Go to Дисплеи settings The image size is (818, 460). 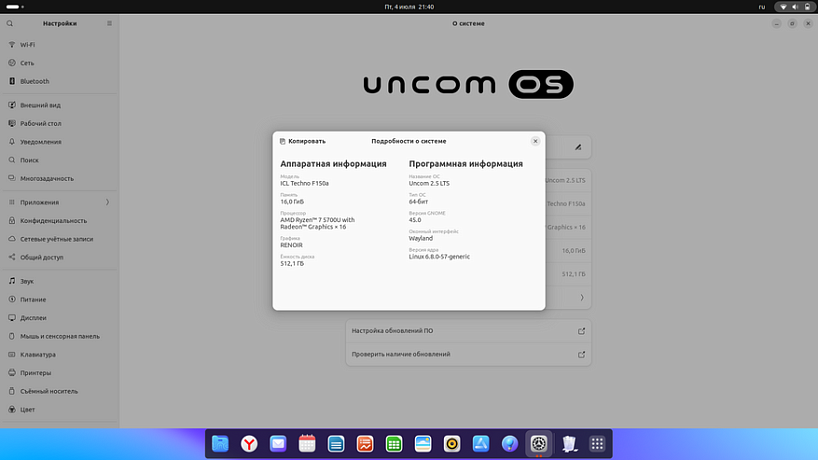(33, 318)
